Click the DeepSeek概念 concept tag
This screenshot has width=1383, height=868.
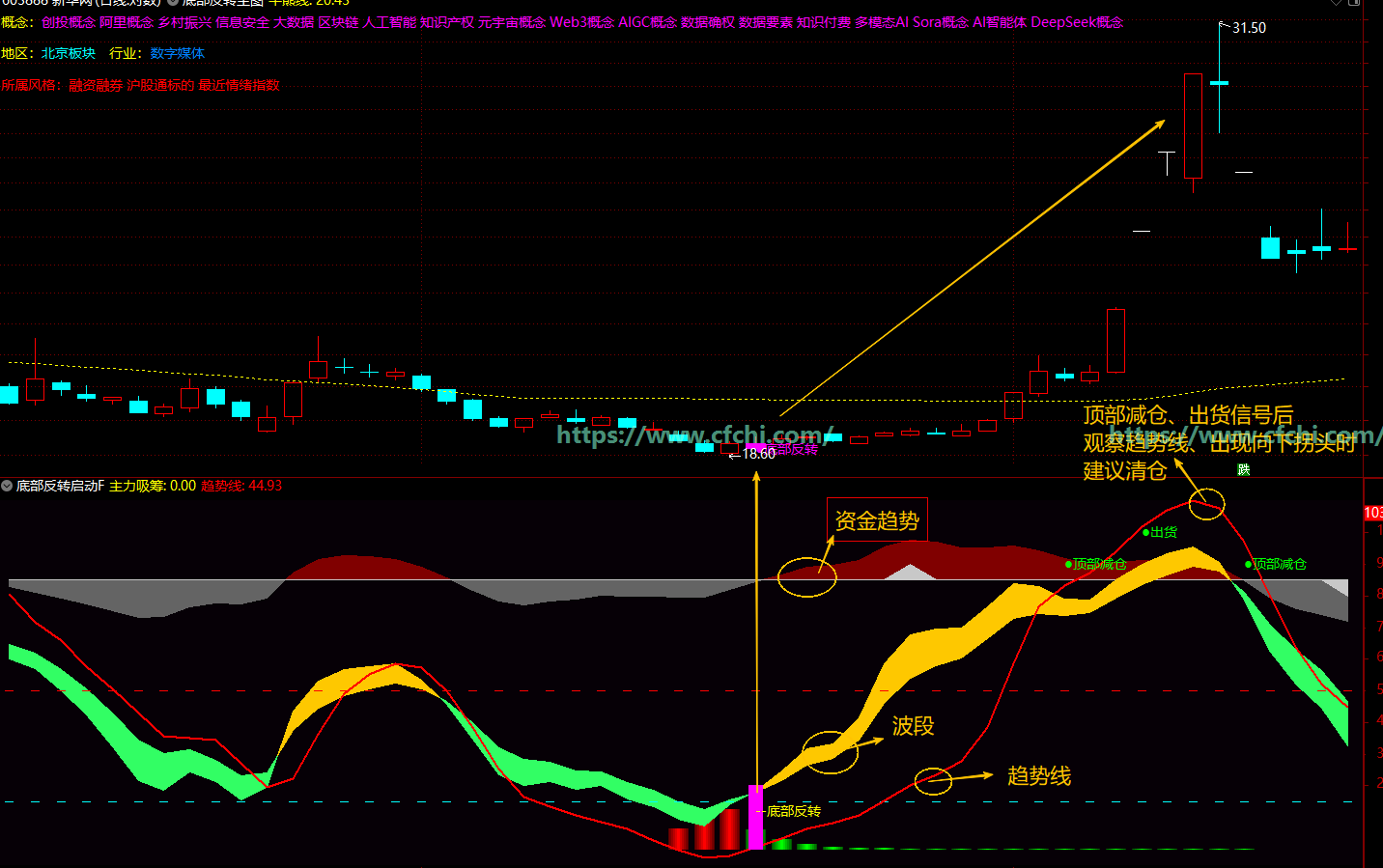coord(1077,22)
